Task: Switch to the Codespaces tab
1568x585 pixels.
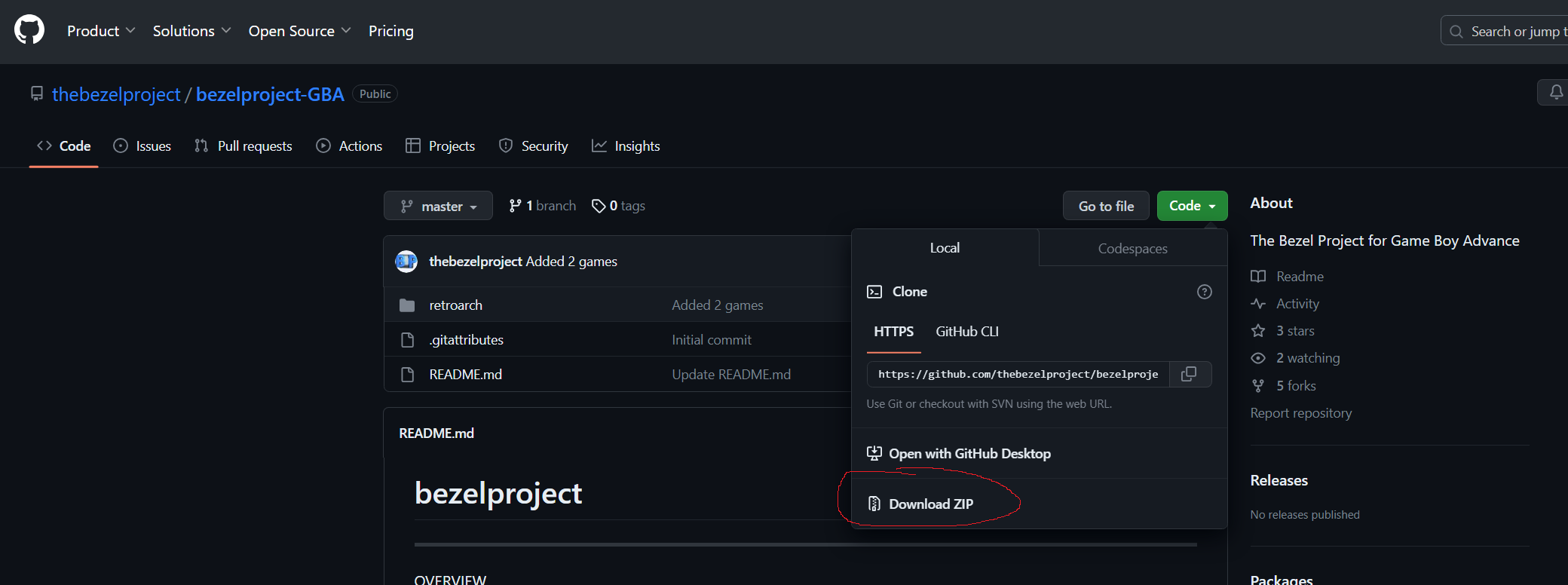Action: (x=1133, y=249)
